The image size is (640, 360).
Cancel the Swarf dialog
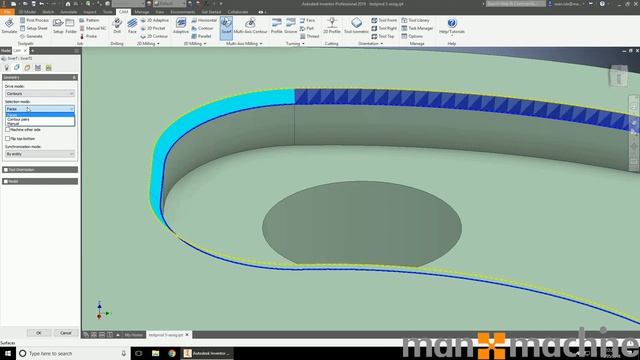point(66,333)
